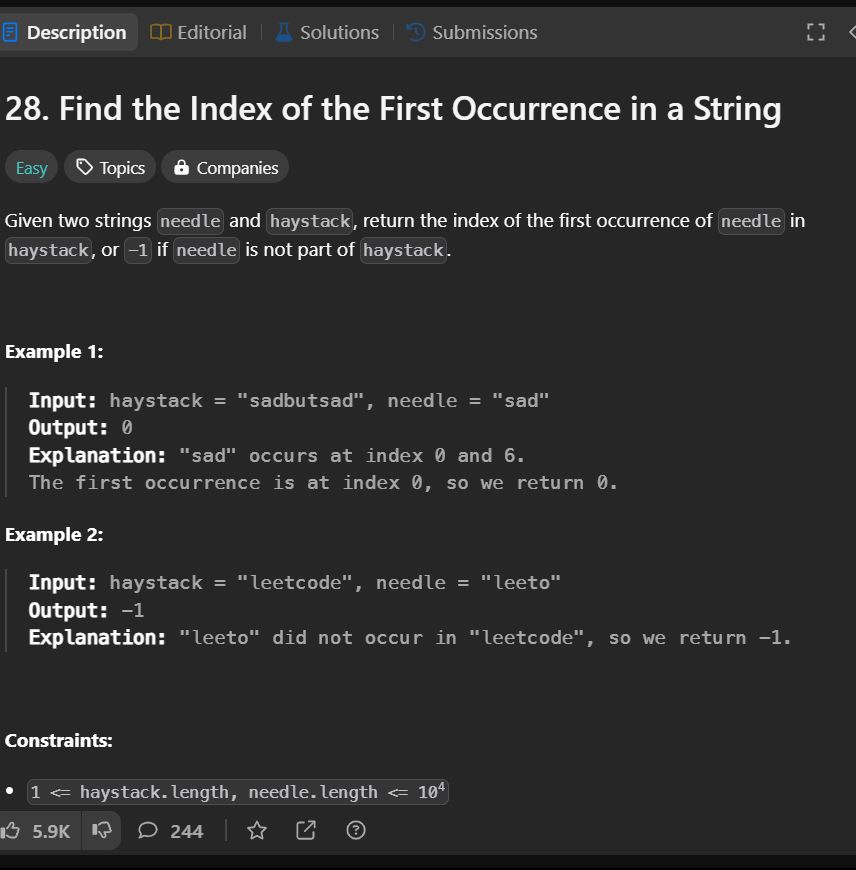The width and height of the screenshot is (856, 870).
Task: Click the share external-link icon
Action: pyautogui.click(x=306, y=831)
